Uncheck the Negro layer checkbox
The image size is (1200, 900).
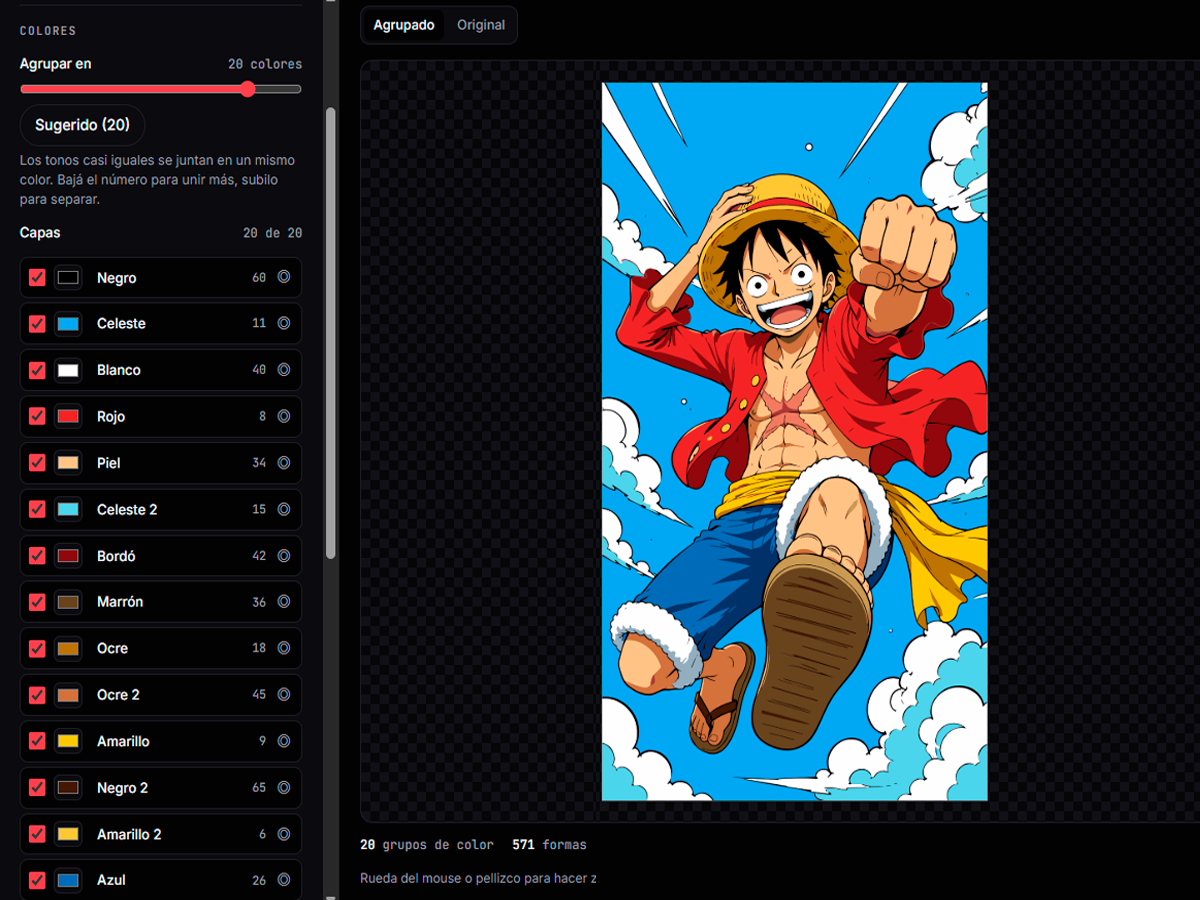[x=37, y=278]
